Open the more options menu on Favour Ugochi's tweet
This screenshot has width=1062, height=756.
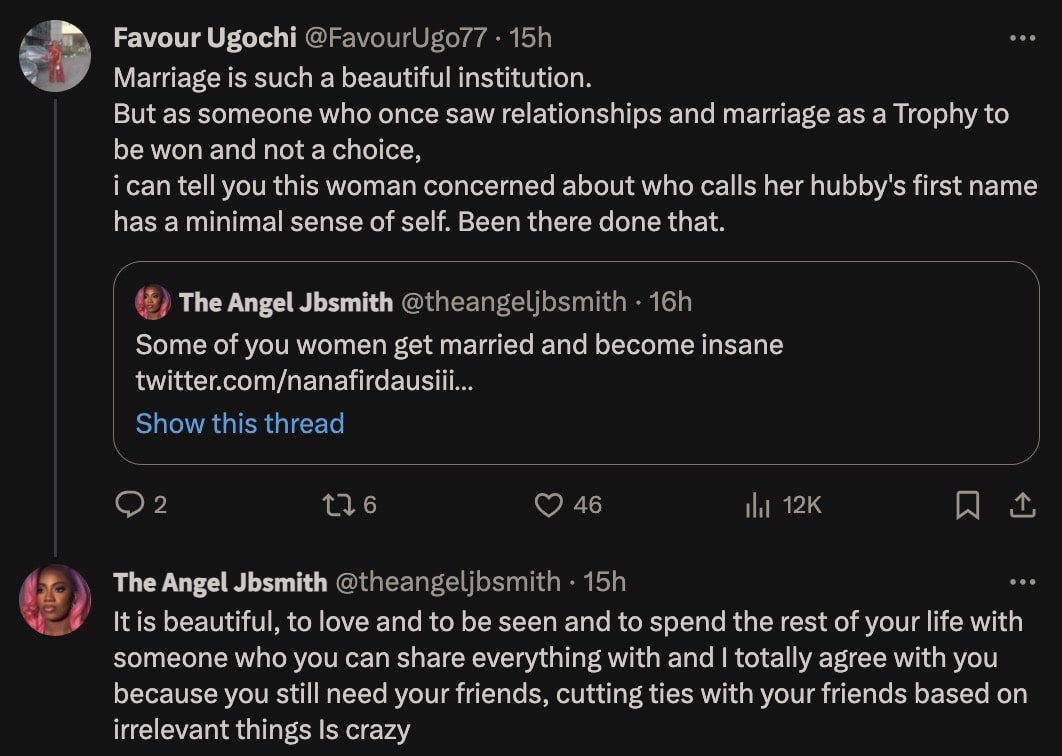click(x=1023, y=36)
